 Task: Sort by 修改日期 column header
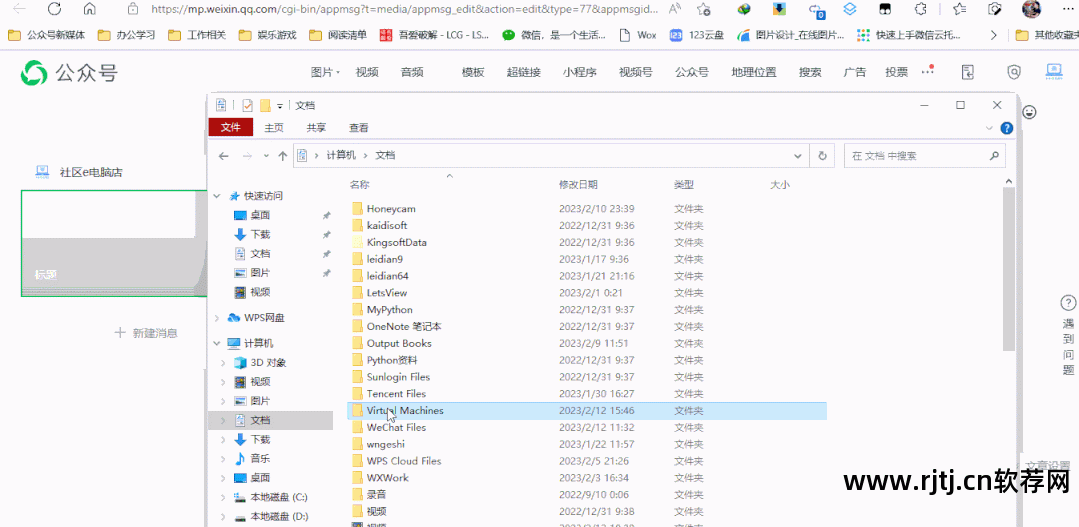coord(578,185)
